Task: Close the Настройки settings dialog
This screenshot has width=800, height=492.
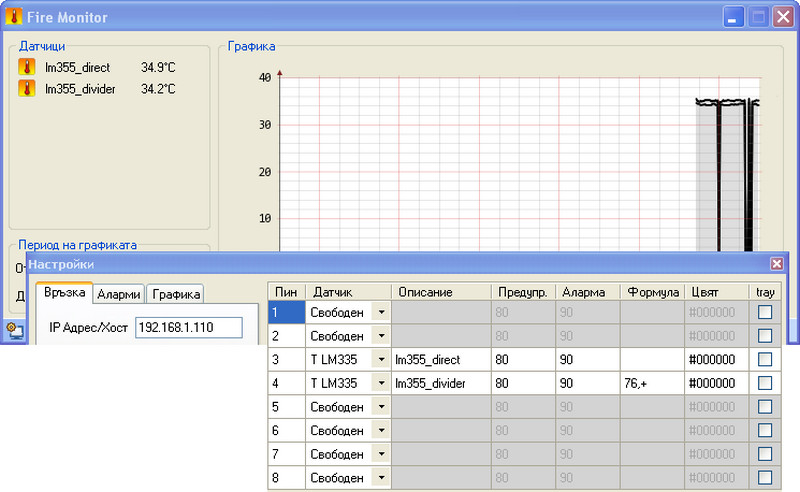Action: coord(776,264)
